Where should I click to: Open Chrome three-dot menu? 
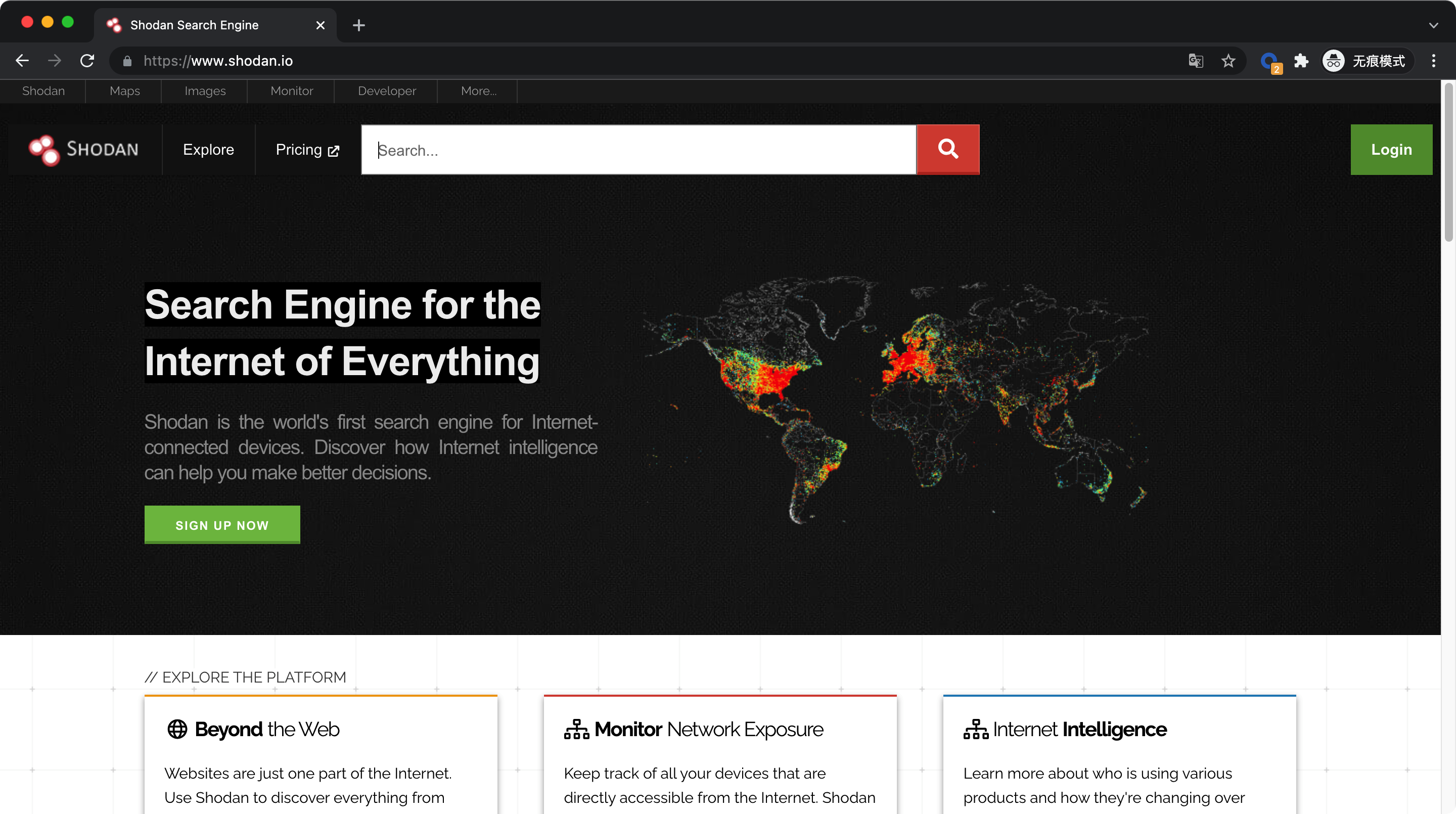(1433, 61)
